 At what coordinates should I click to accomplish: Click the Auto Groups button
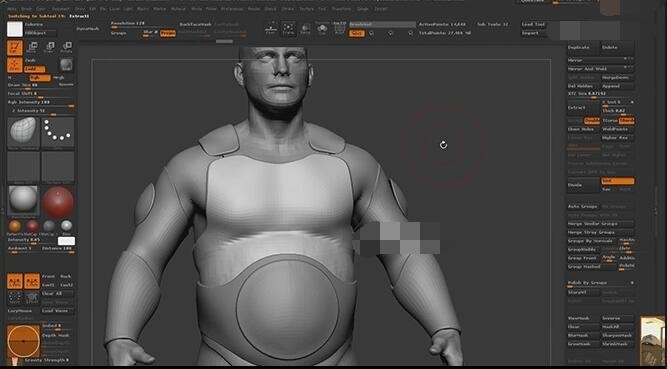[583, 206]
